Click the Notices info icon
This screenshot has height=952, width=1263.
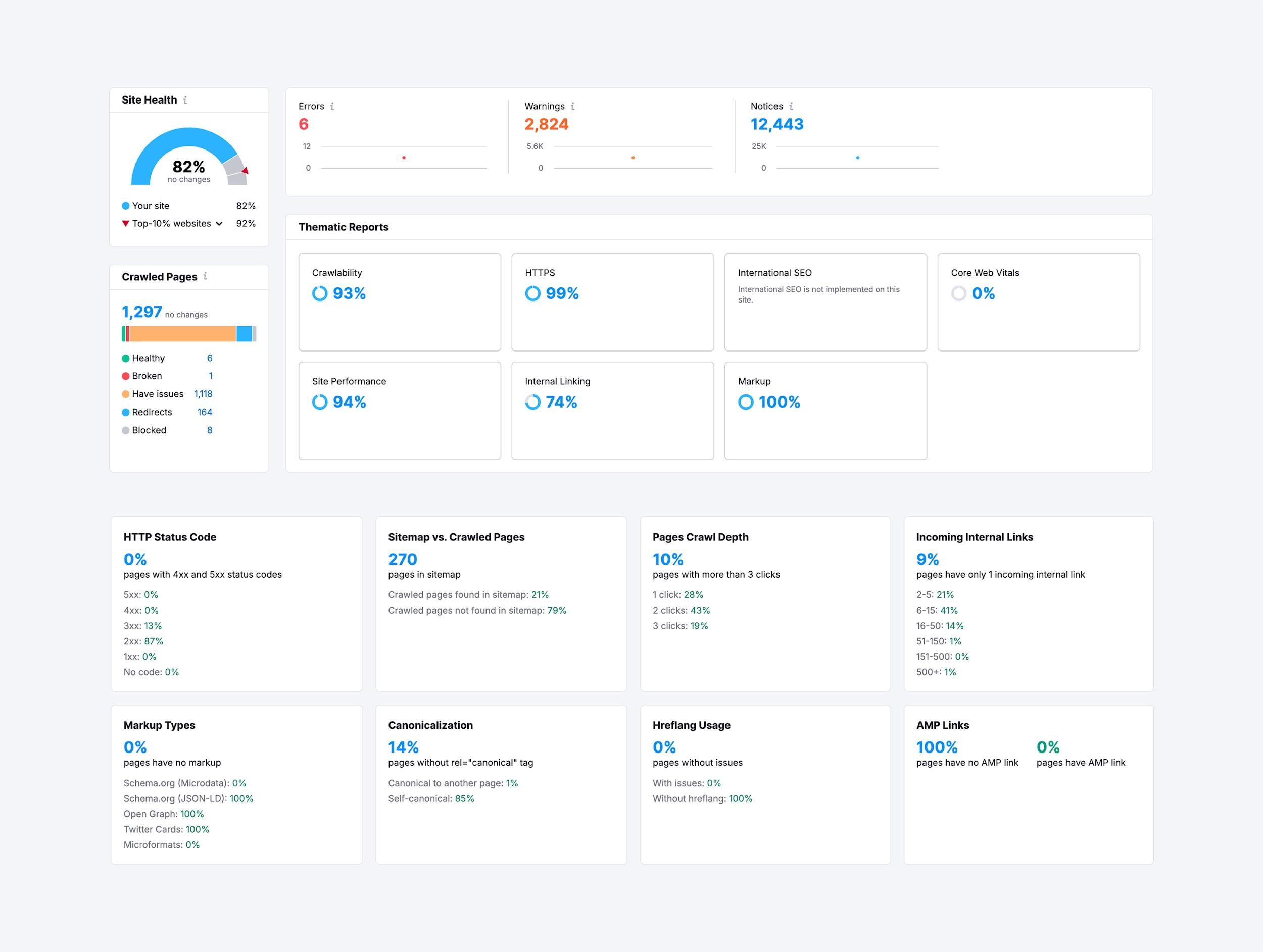(x=791, y=106)
